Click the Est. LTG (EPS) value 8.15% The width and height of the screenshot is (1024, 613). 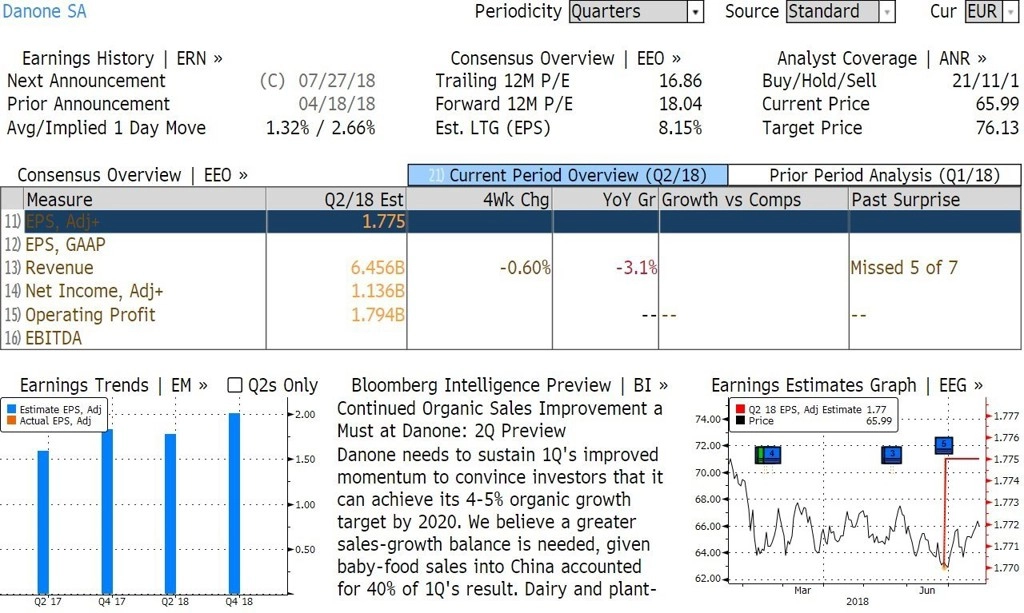(680, 128)
